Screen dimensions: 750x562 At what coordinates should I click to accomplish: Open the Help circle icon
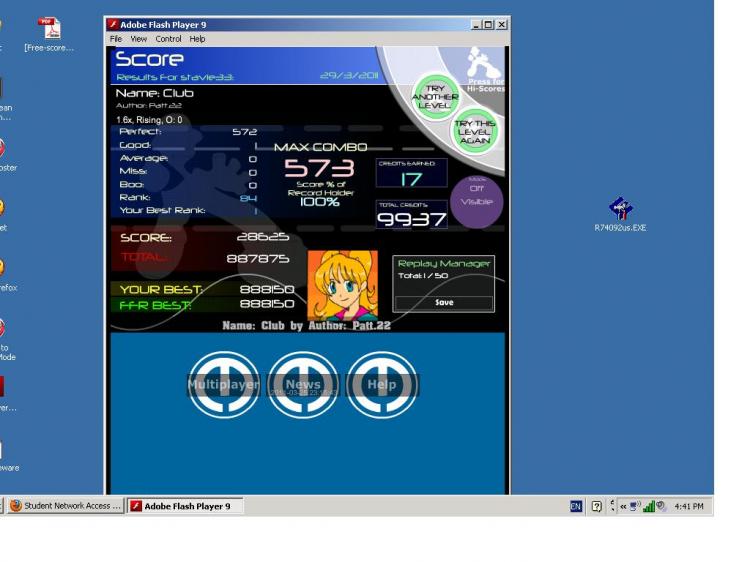pyautogui.click(x=382, y=385)
